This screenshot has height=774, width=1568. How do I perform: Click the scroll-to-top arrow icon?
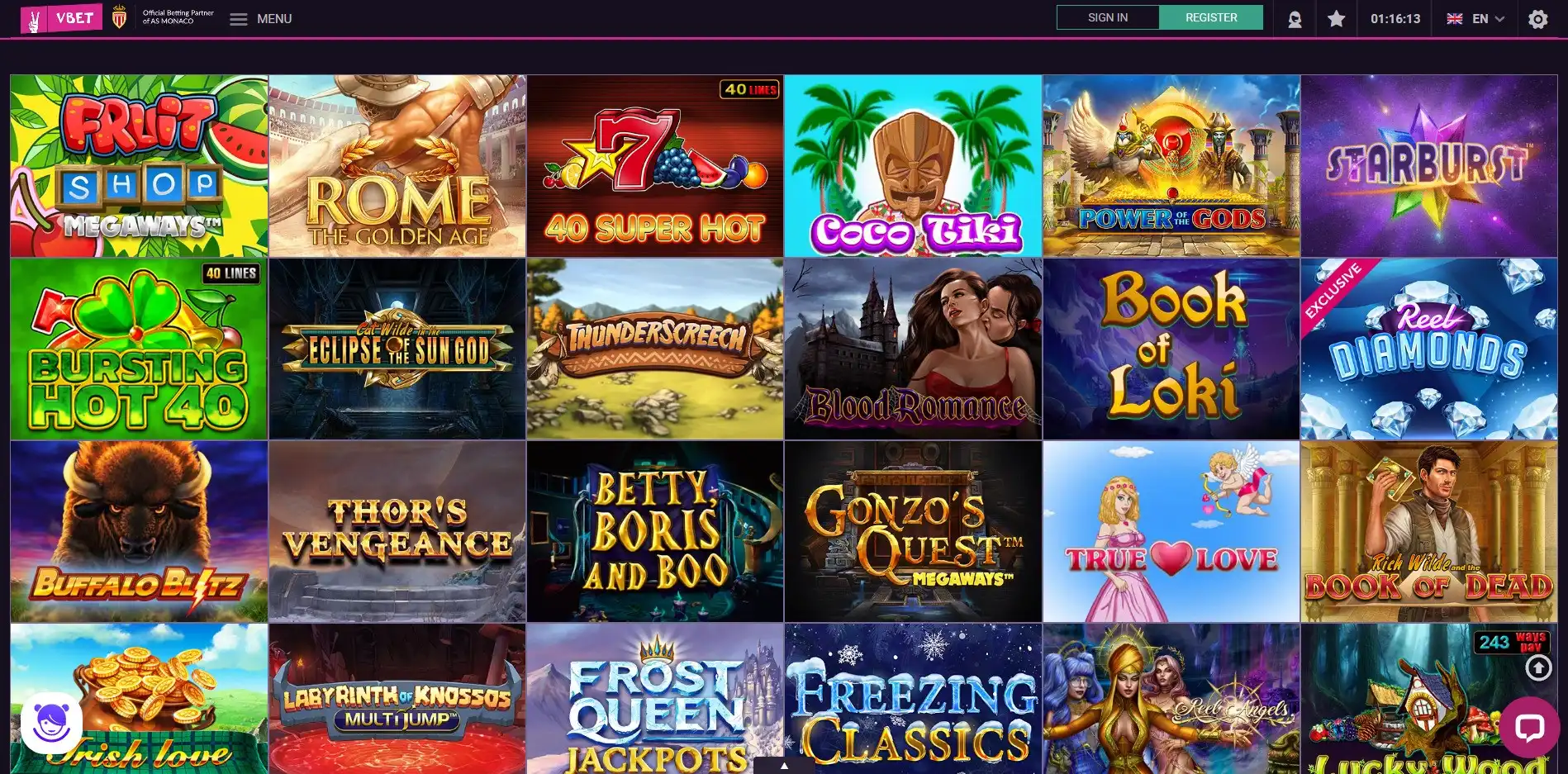[x=1538, y=667]
